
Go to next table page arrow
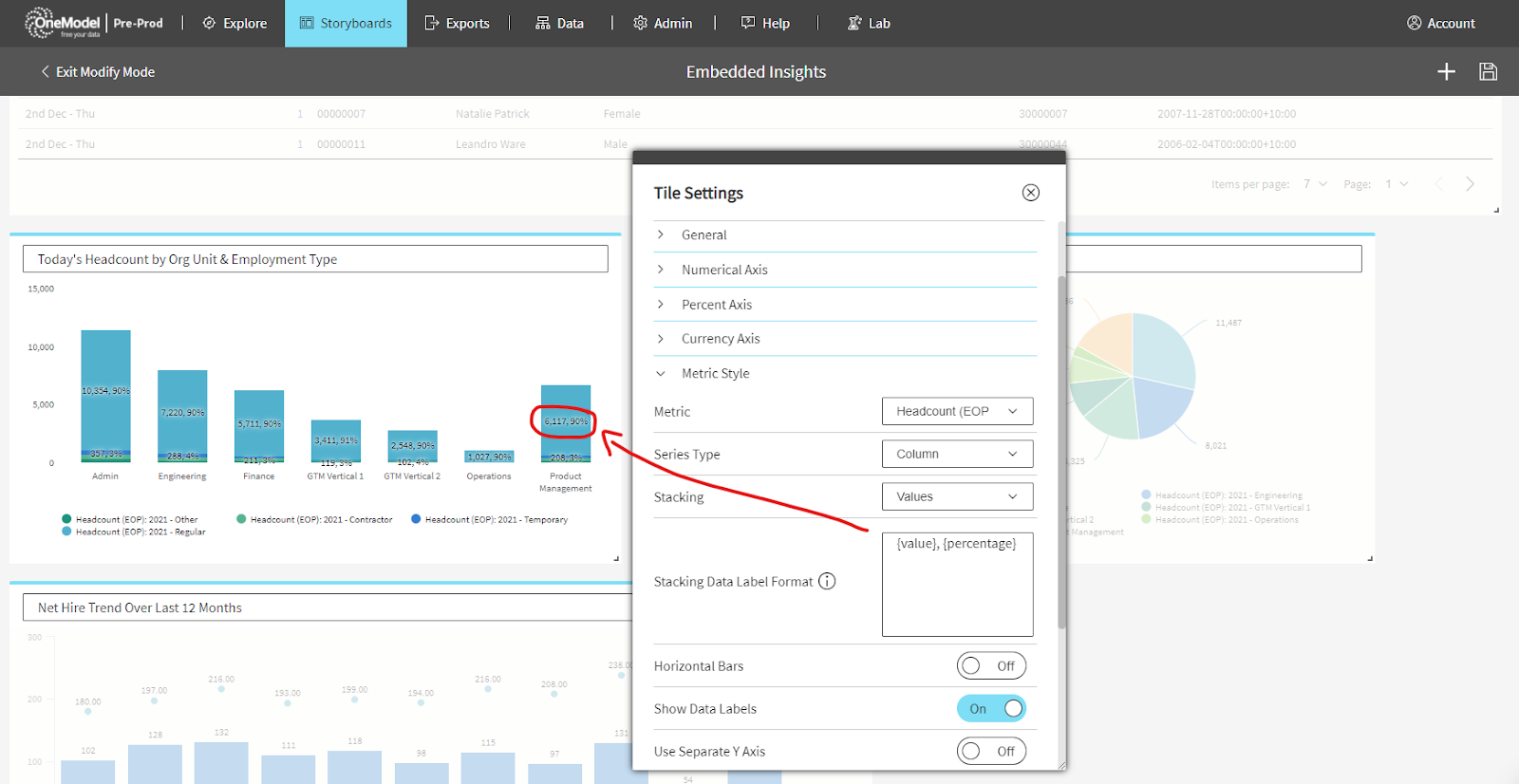[x=1470, y=184]
